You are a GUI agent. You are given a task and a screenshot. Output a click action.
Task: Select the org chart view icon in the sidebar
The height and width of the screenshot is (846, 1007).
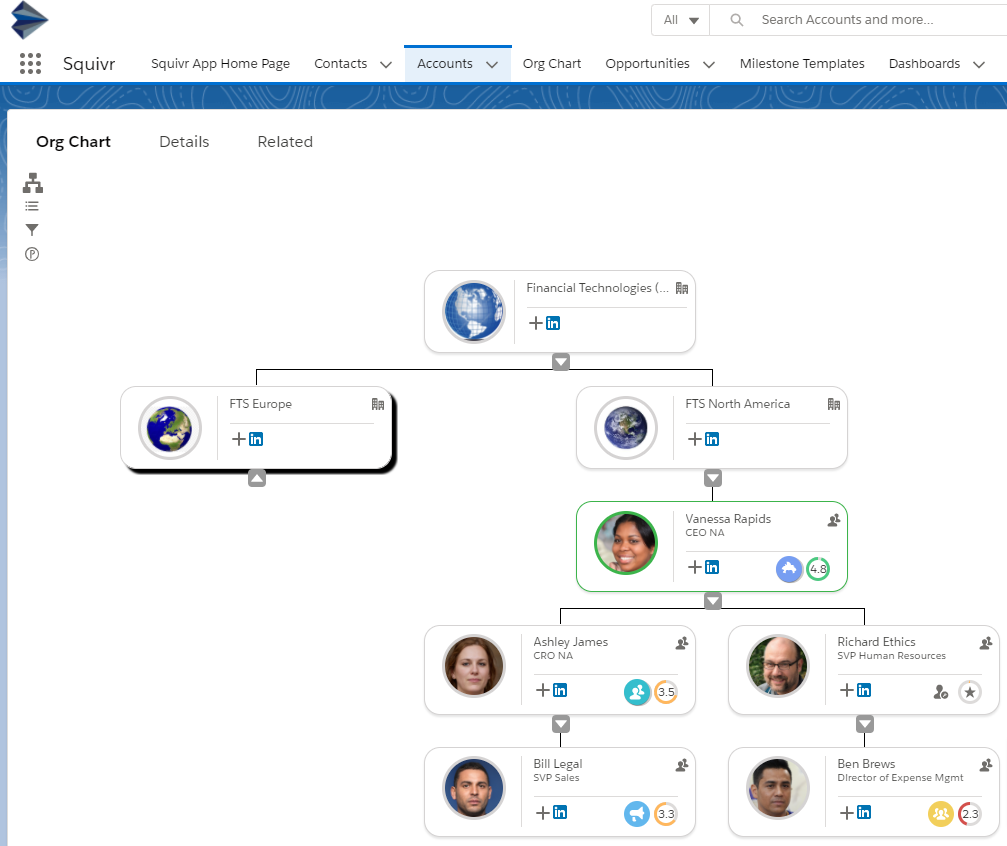tap(31, 183)
